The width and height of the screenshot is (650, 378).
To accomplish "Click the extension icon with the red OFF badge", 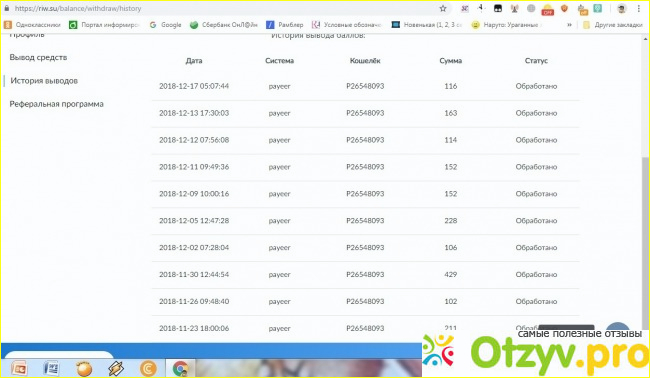I will (x=548, y=9).
